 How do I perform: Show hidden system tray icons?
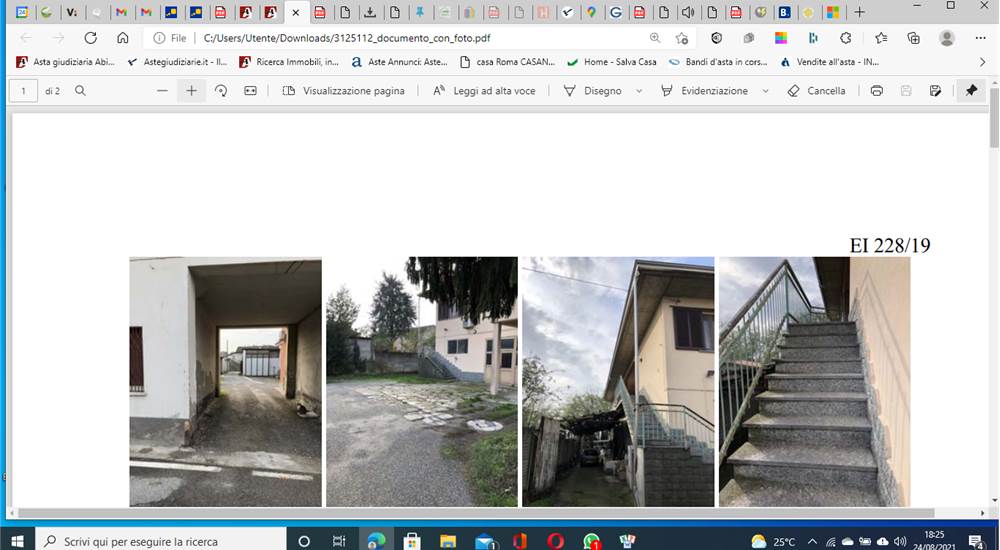pos(812,542)
